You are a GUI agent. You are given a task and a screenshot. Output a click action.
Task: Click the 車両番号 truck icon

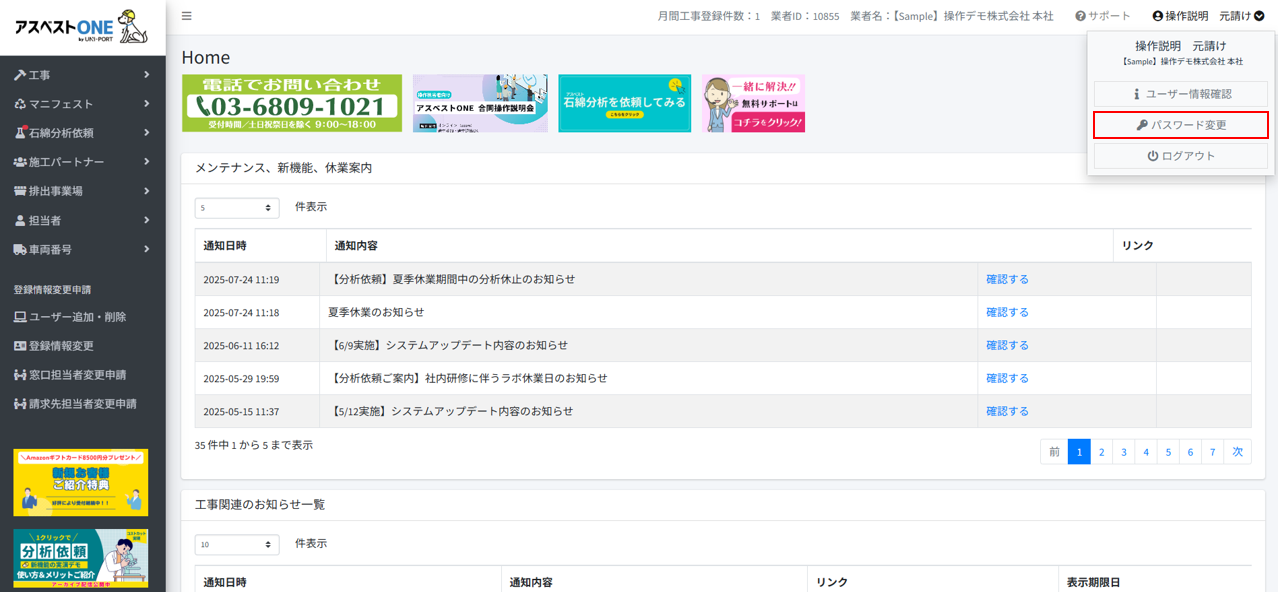pos(20,249)
